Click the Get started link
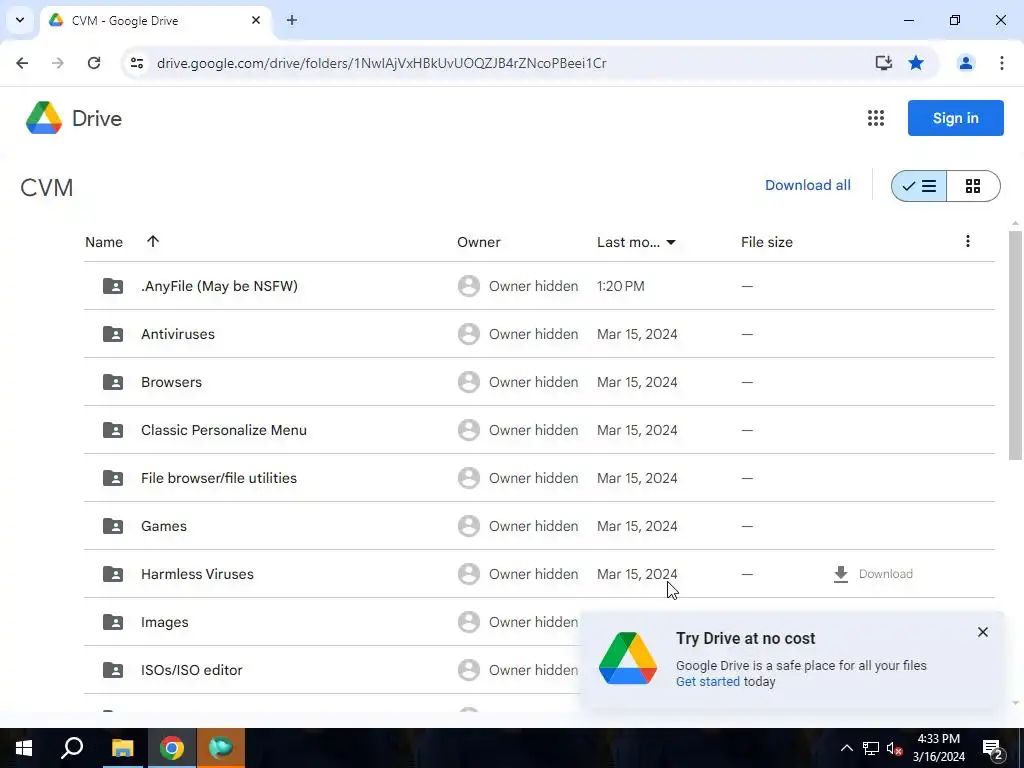The height and width of the screenshot is (768, 1024). pos(708,682)
